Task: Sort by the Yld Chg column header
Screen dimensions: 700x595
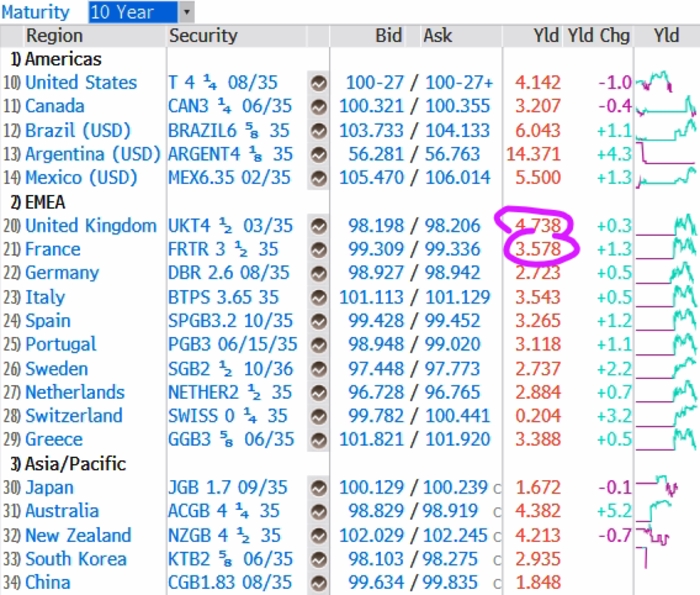Action: [x=599, y=36]
